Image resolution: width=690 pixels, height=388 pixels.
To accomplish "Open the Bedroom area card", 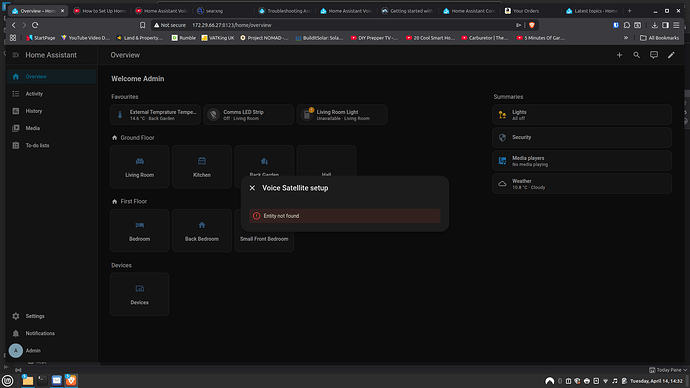I will (x=139, y=231).
